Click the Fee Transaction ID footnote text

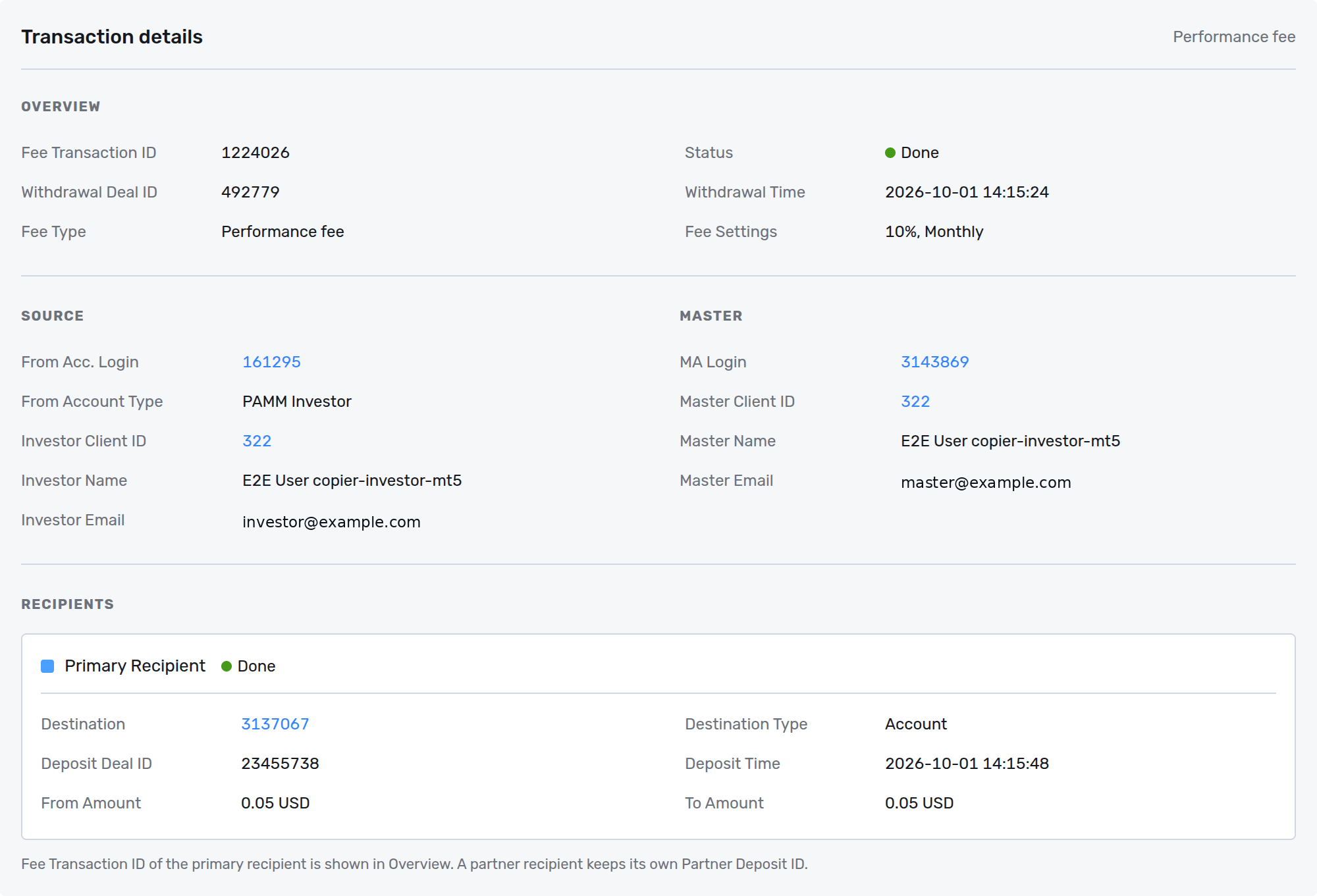pyautogui.click(x=414, y=864)
